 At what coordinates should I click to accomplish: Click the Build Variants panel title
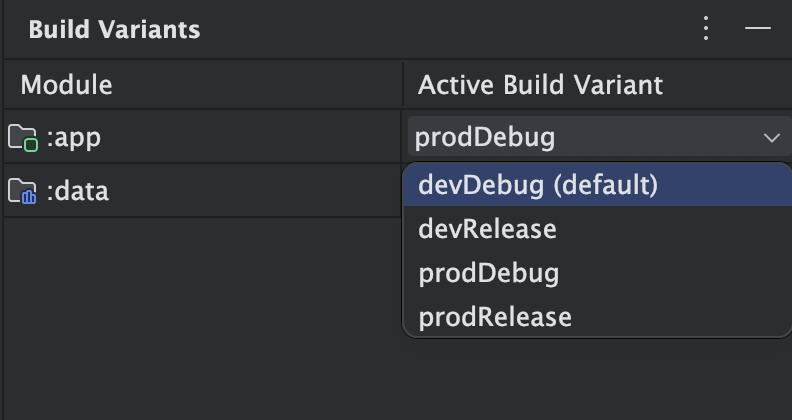point(114,29)
